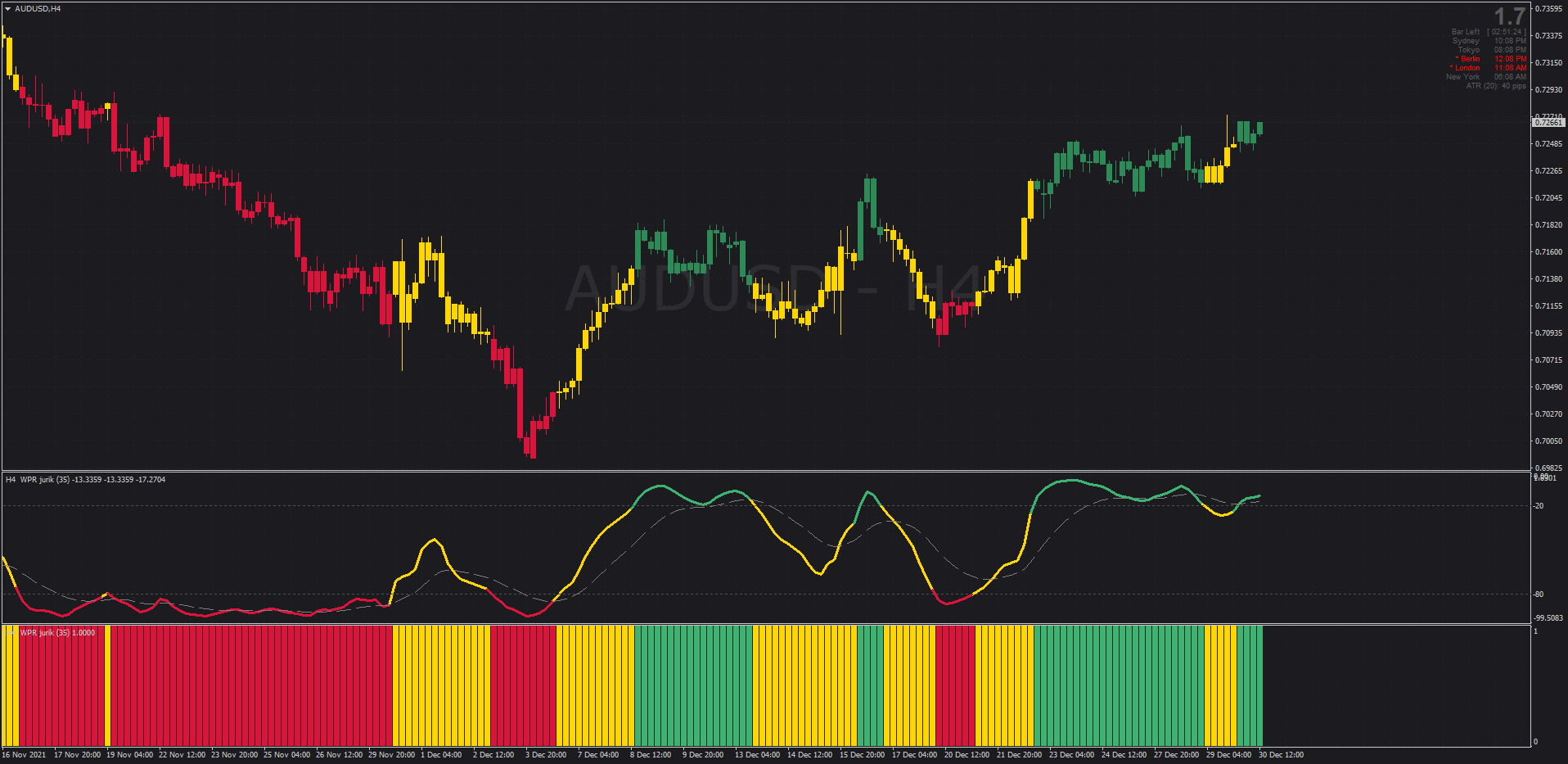
Task: Click the 0.72485 price axis label
Action: point(1548,144)
